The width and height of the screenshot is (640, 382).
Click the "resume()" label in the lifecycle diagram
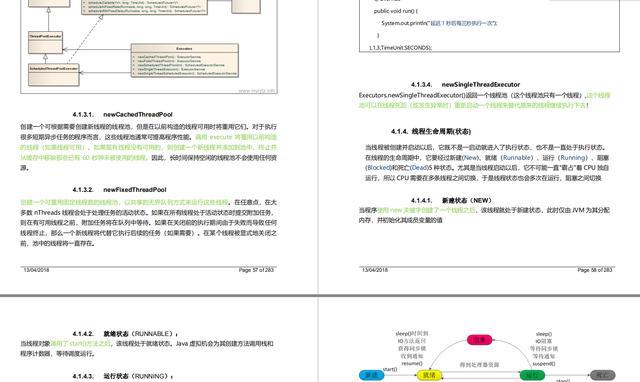coord(412,363)
